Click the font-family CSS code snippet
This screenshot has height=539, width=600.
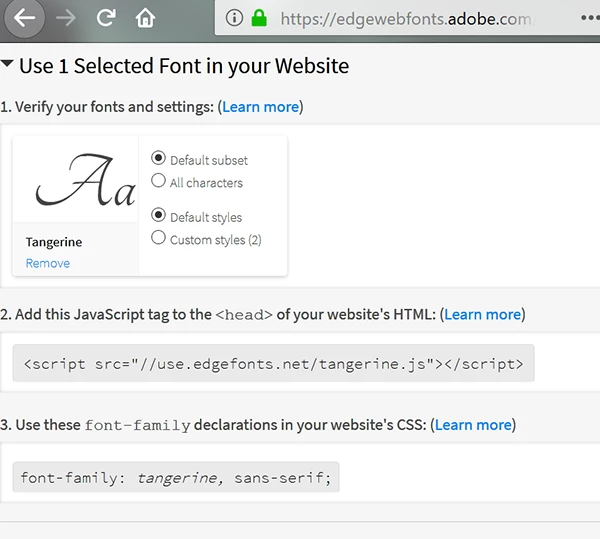point(176,478)
